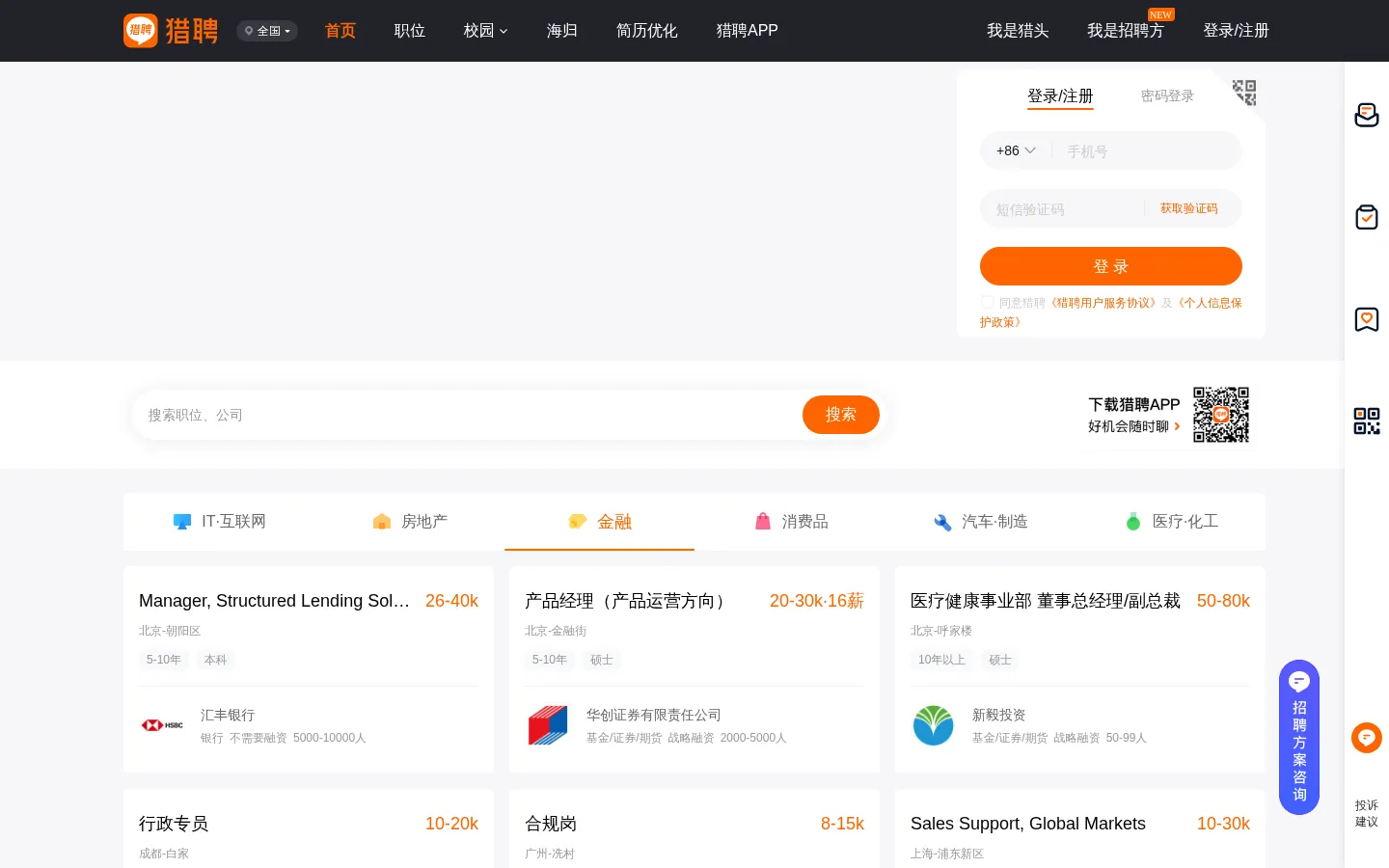Click the orange 搜索 button
The width and height of the screenshot is (1389, 868).
(841, 415)
